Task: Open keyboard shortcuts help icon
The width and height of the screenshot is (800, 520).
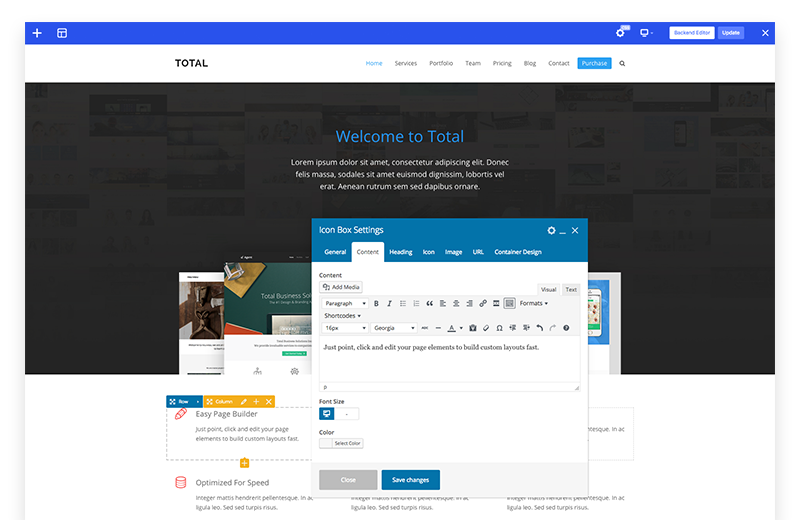Action: point(566,328)
